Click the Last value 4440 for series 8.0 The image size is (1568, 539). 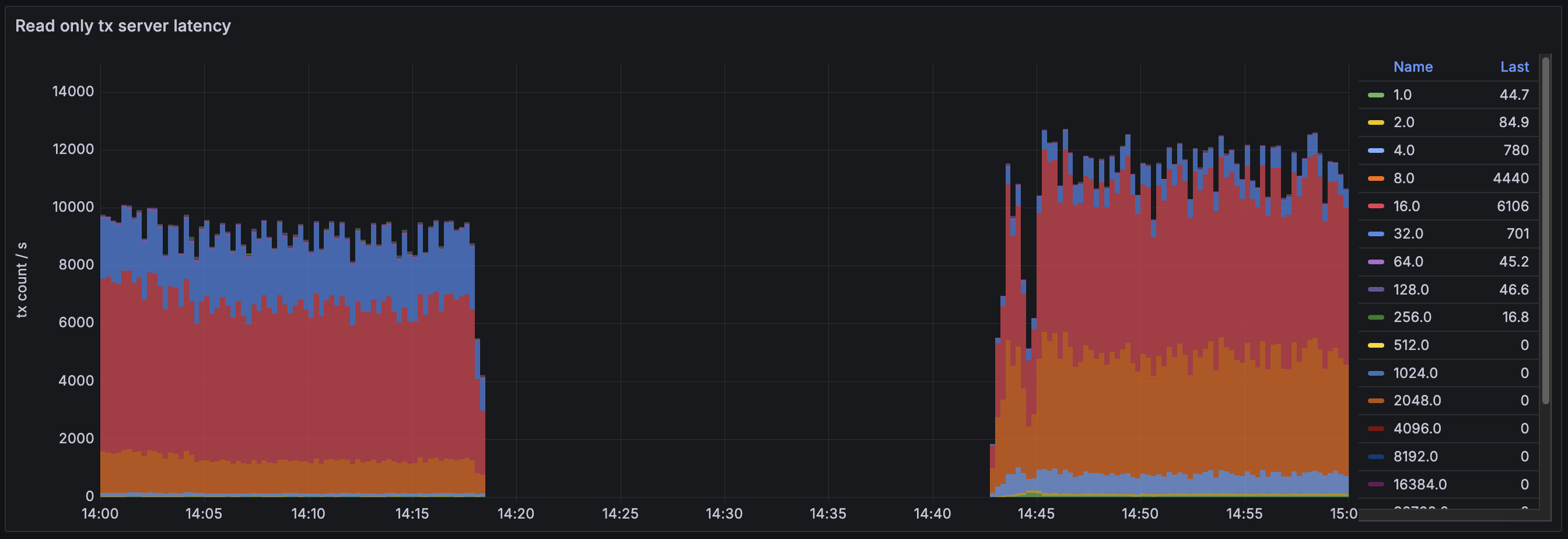[x=1511, y=178]
